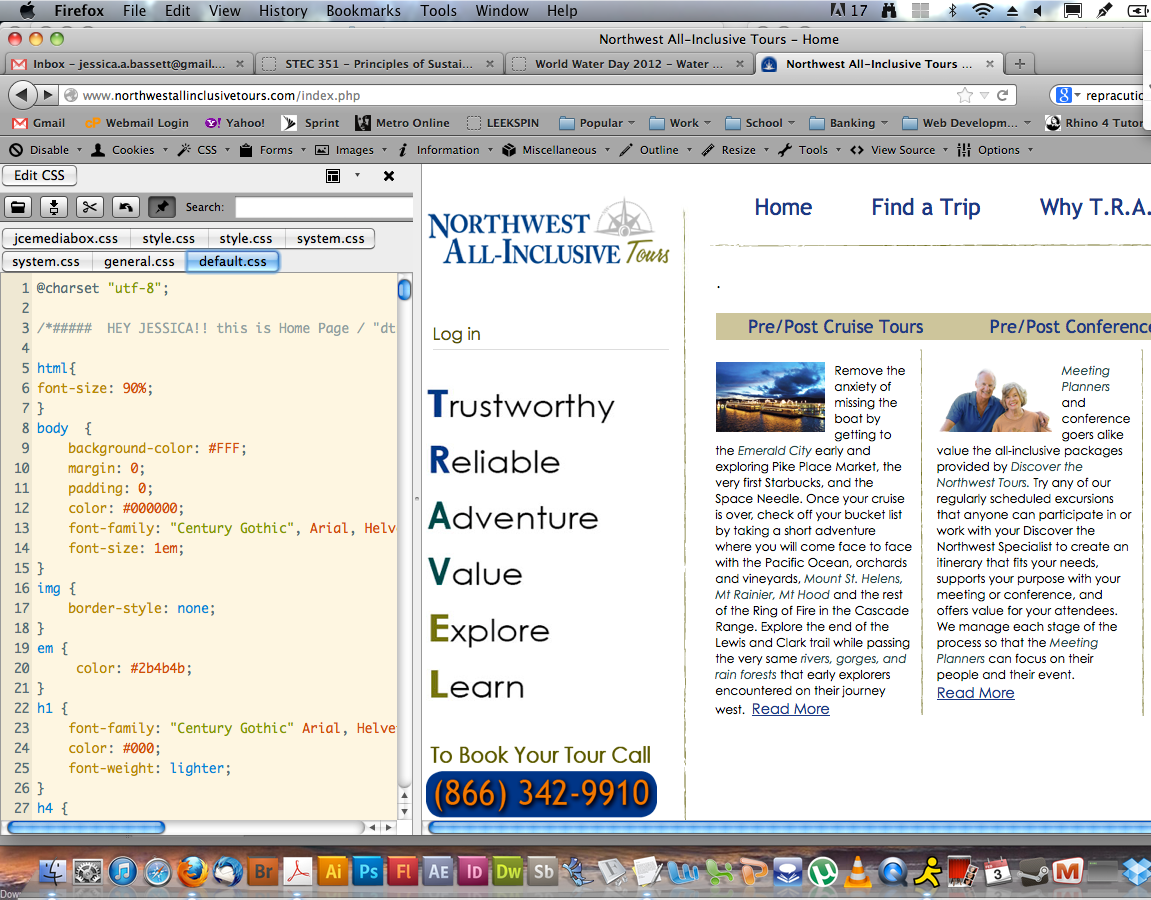Click the Reset undo-arrow icon in Edit CSS
Viewport: 1151px width, 900px height.
(x=126, y=207)
